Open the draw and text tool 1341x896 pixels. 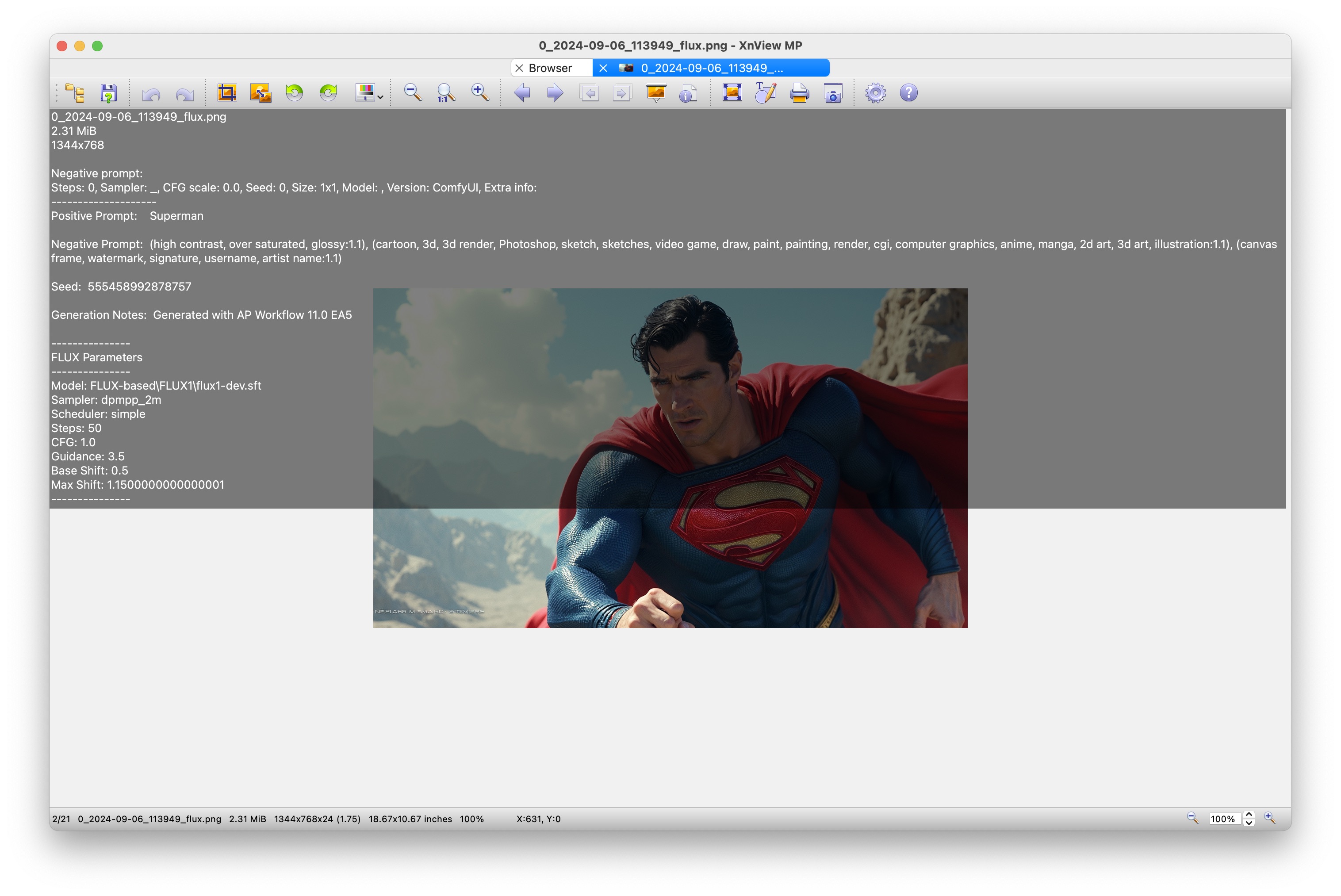[766, 92]
